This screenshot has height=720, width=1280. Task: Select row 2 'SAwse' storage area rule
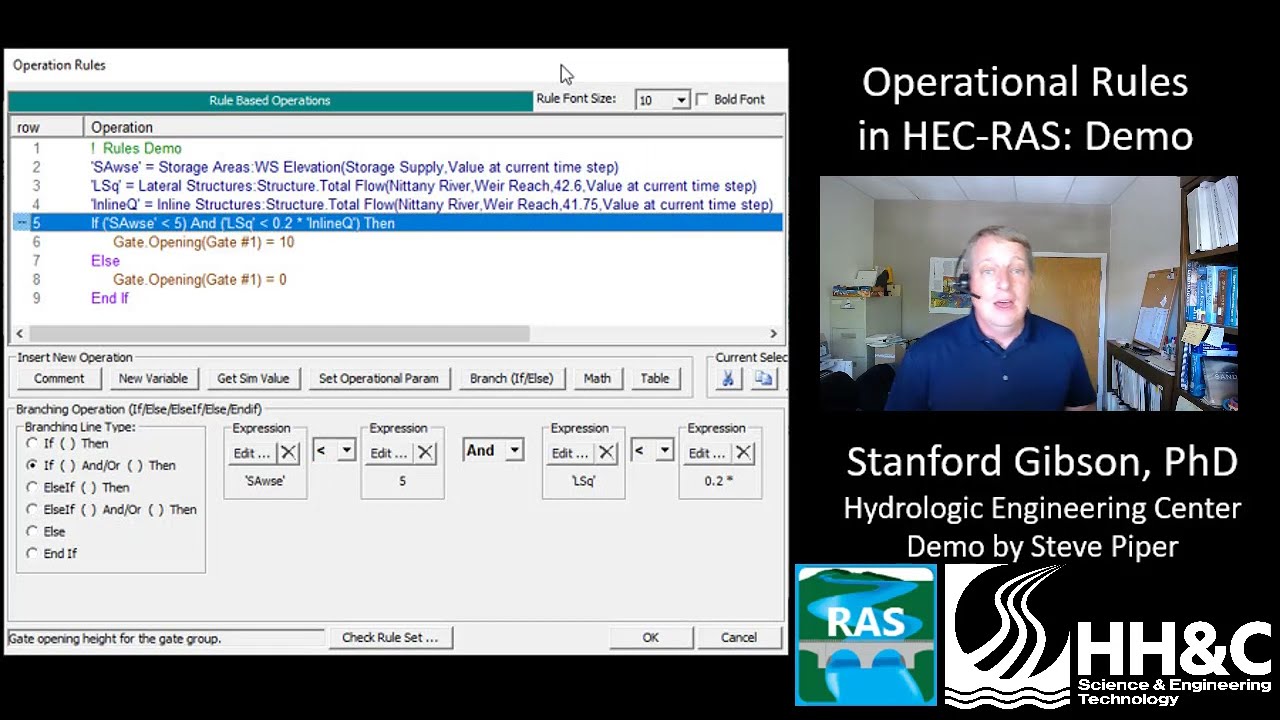point(397,167)
